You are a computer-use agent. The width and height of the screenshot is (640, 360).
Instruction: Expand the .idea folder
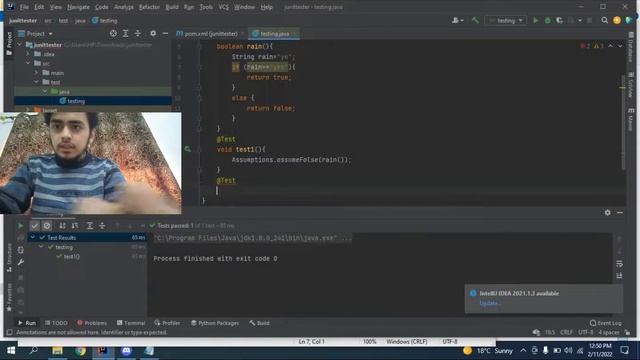[x=28, y=54]
